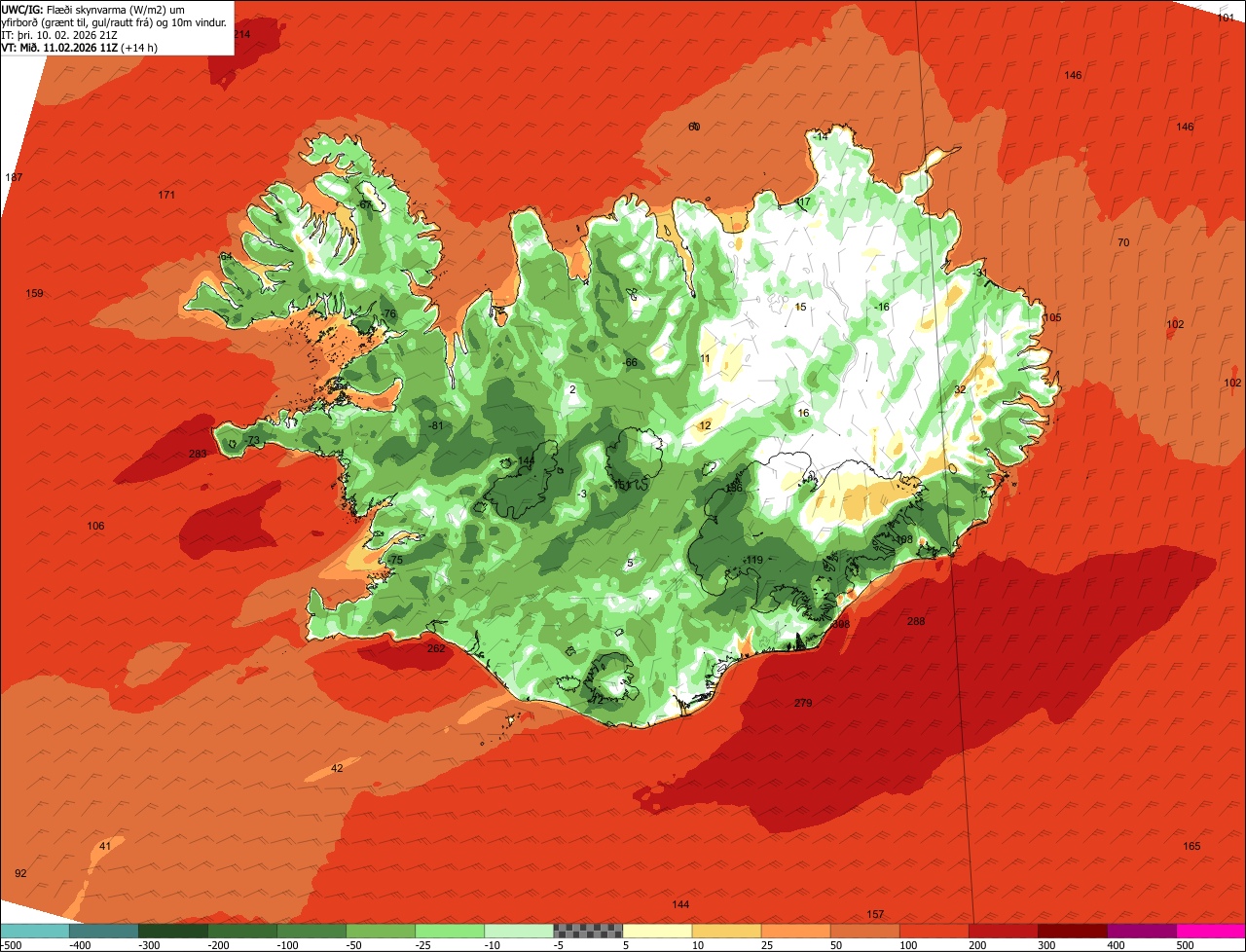1246x952 pixels.
Task: Click the purple 400 legend swatch
Action: coord(1142,931)
